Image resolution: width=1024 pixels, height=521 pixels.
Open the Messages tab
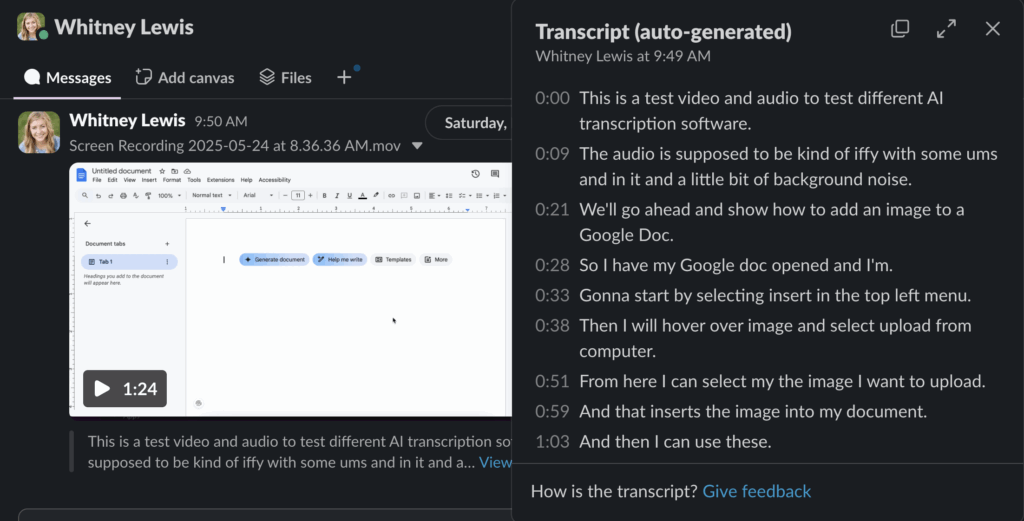(x=67, y=78)
